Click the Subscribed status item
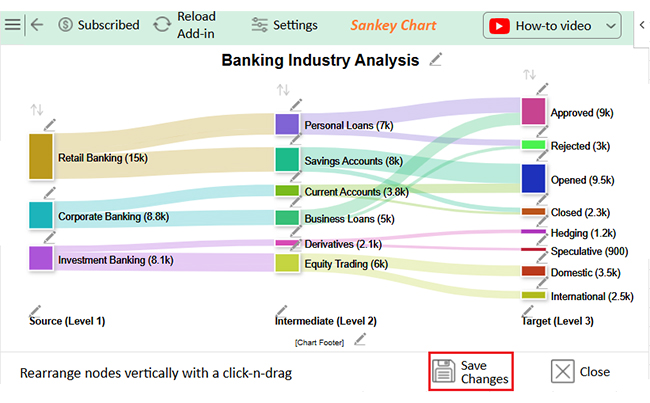Viewport: 650px width, 403px height. point(98,25)
